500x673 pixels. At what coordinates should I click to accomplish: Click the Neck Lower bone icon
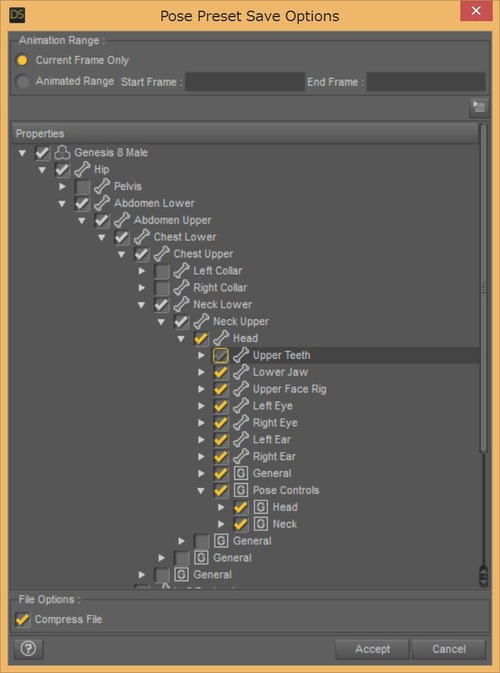[x=181, y=304]
